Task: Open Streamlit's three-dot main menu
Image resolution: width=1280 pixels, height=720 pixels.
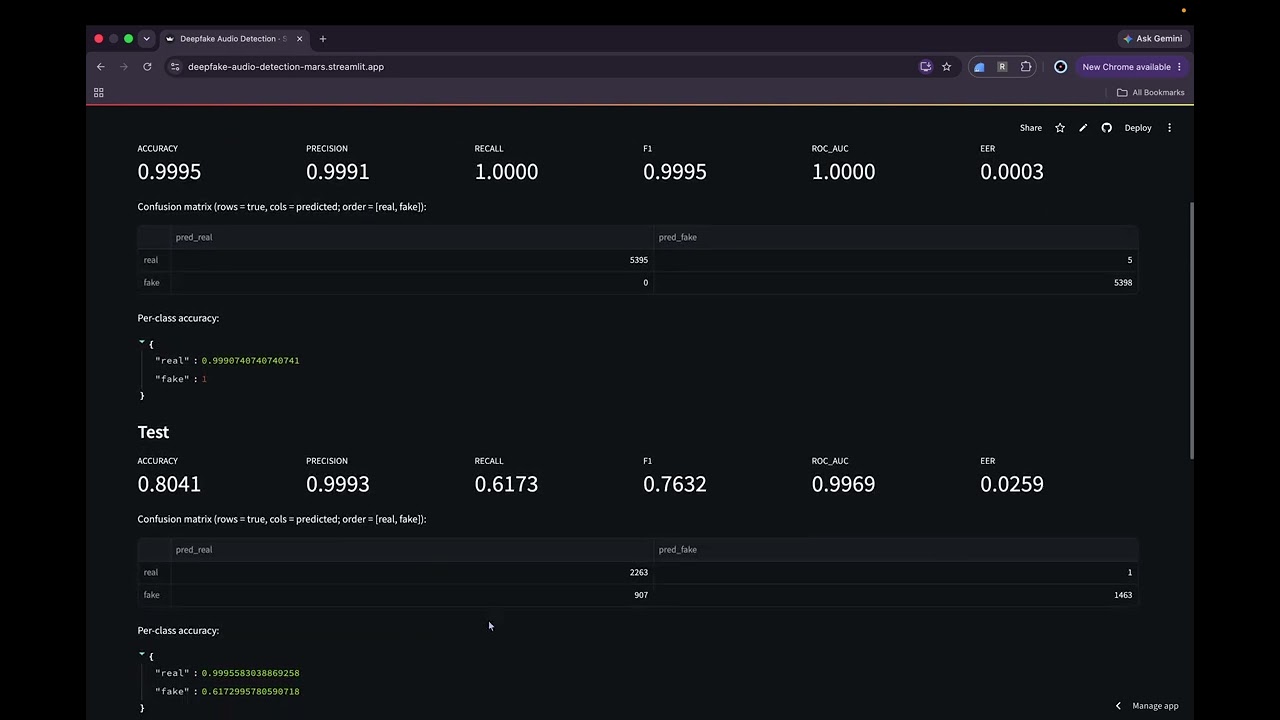Action: [x=1169, y=128]
